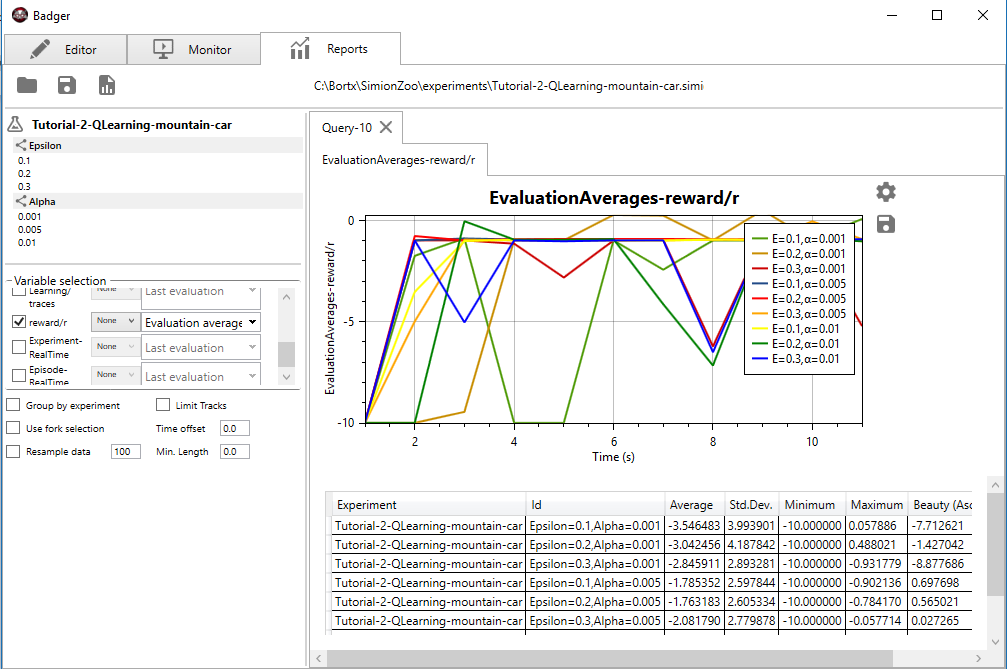Click the Time offset input field
This screenshot has width=1007, height=669.
[234, 428]
